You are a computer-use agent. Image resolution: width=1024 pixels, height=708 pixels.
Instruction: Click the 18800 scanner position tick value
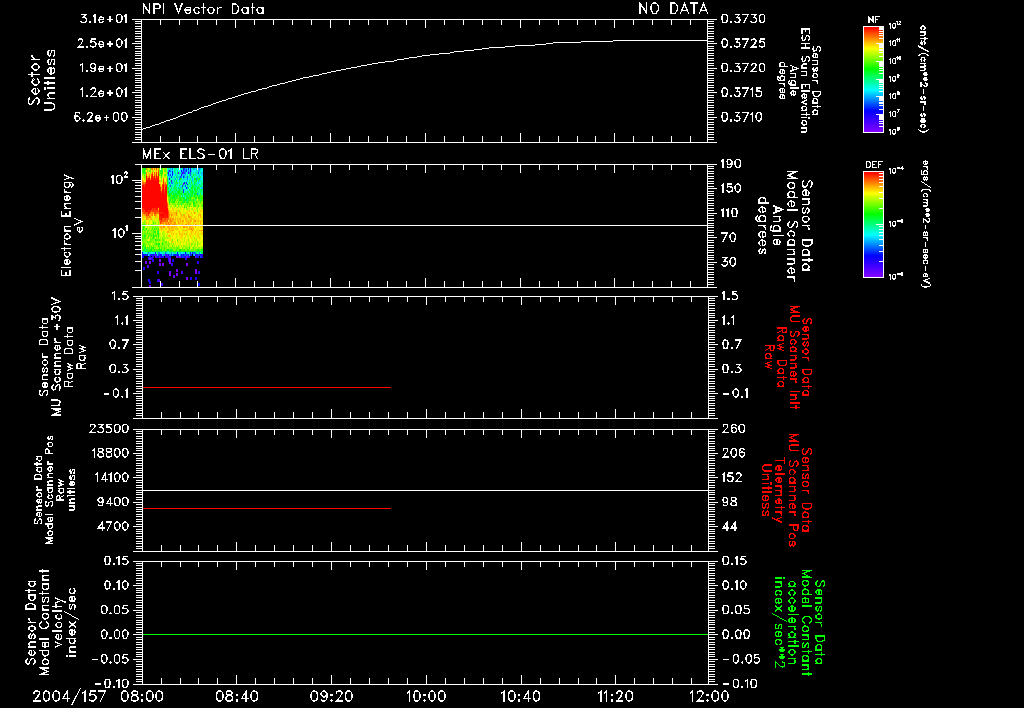point(108,453)
